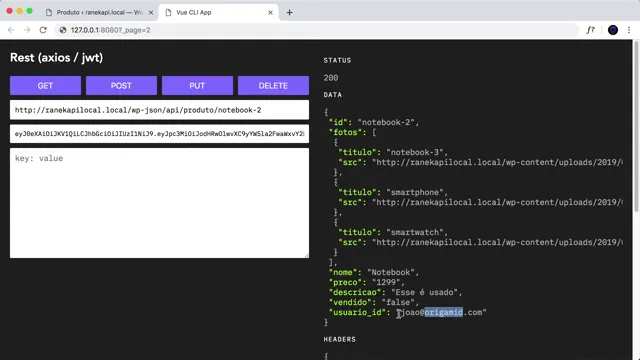The height and width of the screenshot is (360, 640).
Task: Focus the API URL input field
Action: pos(159,110)
